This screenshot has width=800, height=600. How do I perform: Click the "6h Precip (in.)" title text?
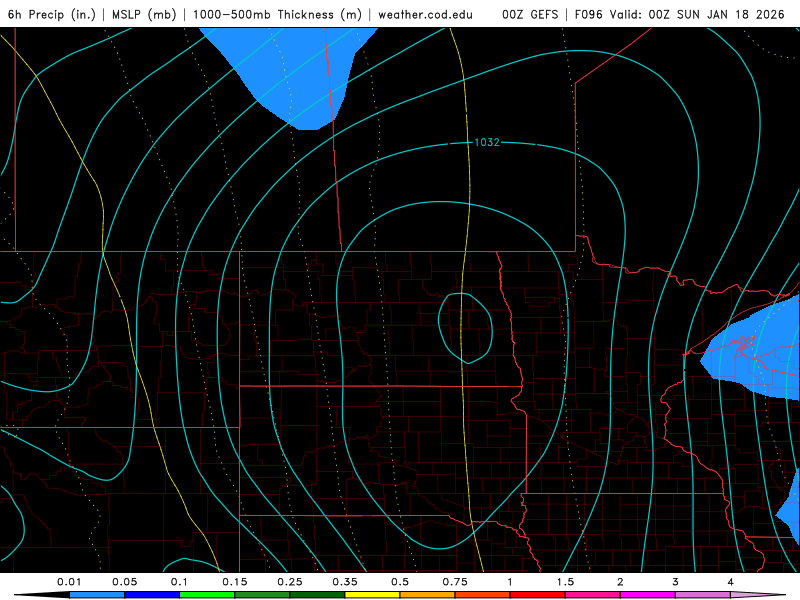tap(52, 14)
